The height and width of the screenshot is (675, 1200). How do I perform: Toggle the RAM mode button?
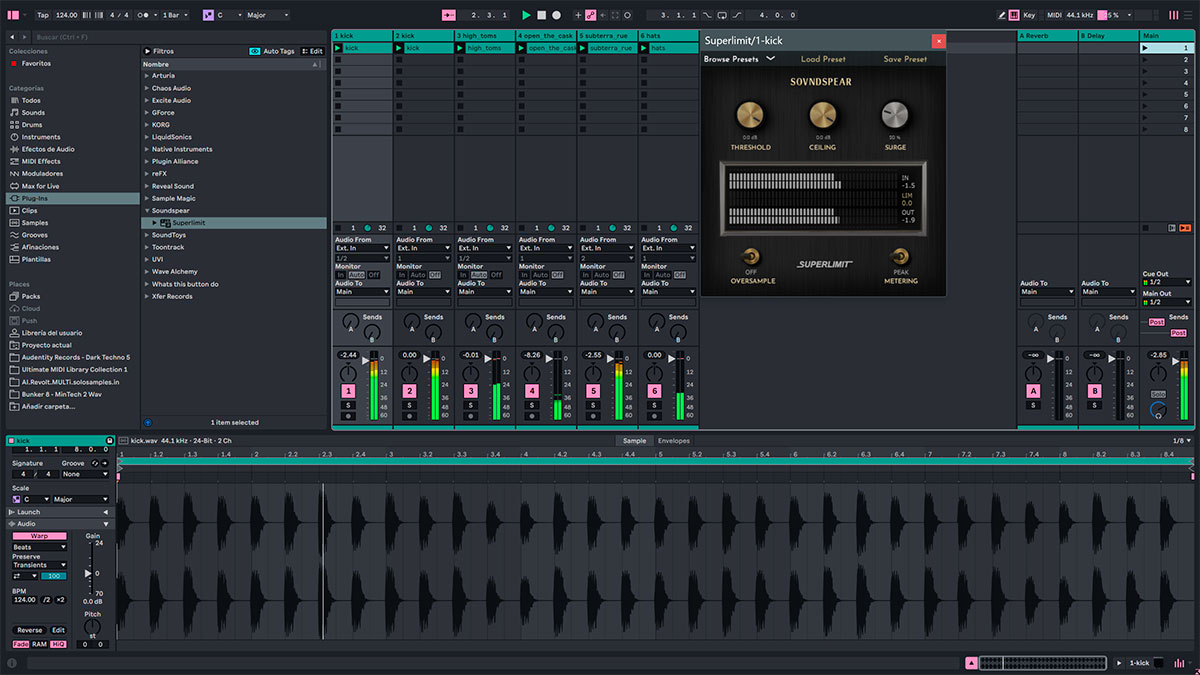(x=40, y=644)
